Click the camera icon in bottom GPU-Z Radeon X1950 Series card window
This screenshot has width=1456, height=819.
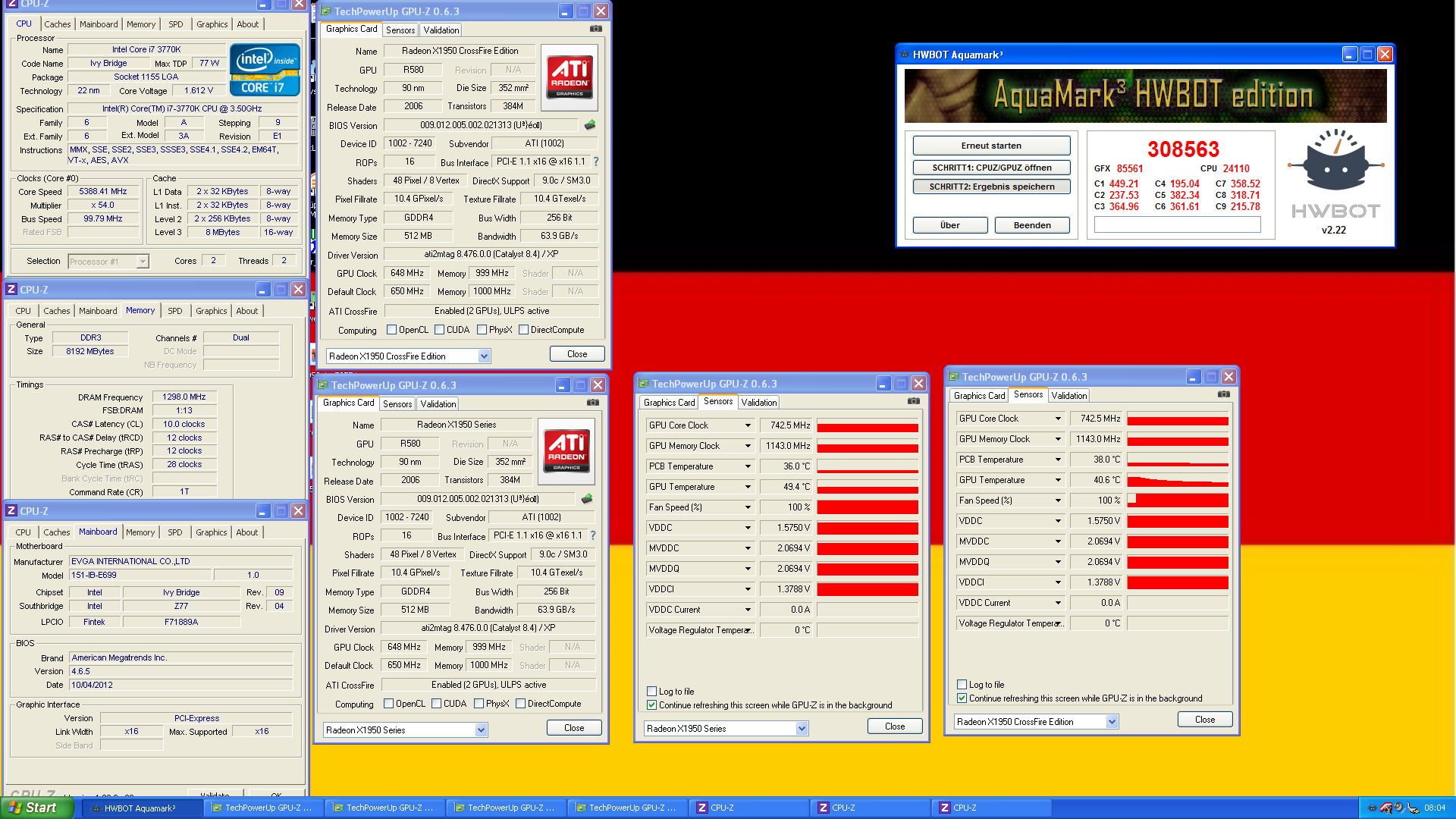pos(593,403)
